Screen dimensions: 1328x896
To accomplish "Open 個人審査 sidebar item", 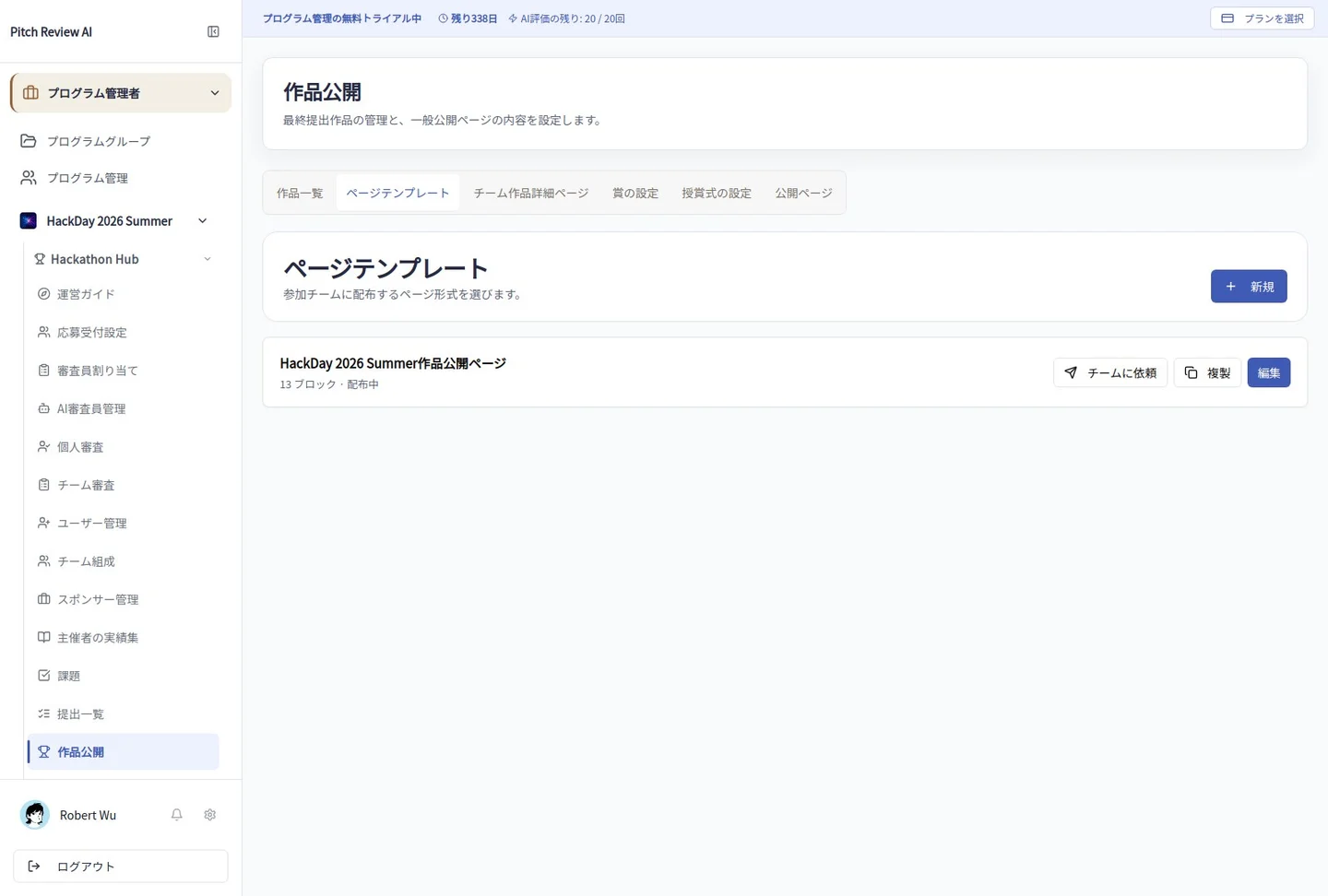I will tap(124, 447).
